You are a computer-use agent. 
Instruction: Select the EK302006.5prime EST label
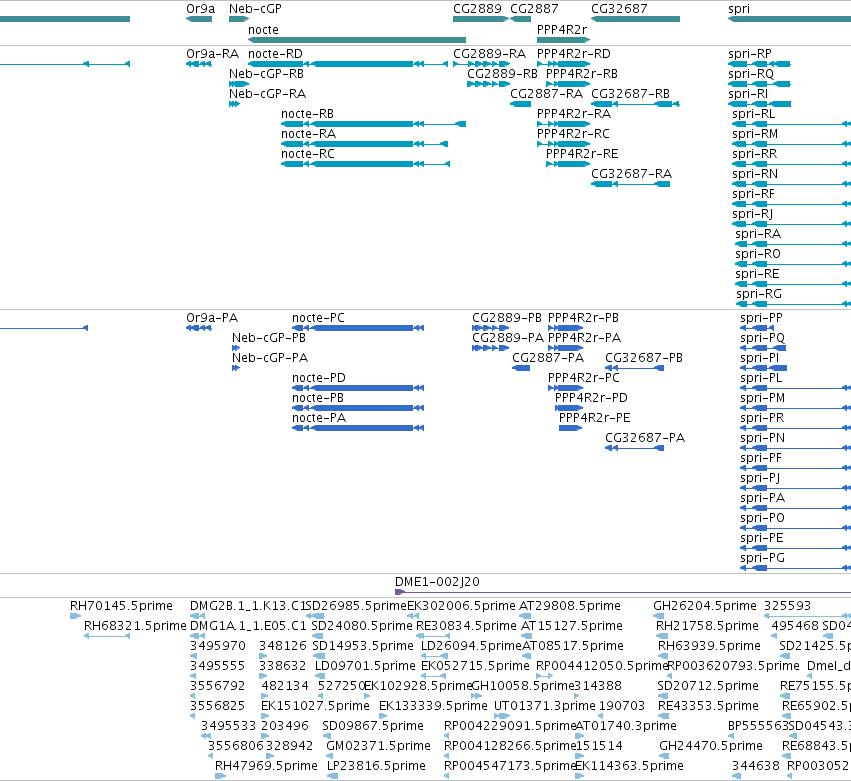click(x=461, y=606)
